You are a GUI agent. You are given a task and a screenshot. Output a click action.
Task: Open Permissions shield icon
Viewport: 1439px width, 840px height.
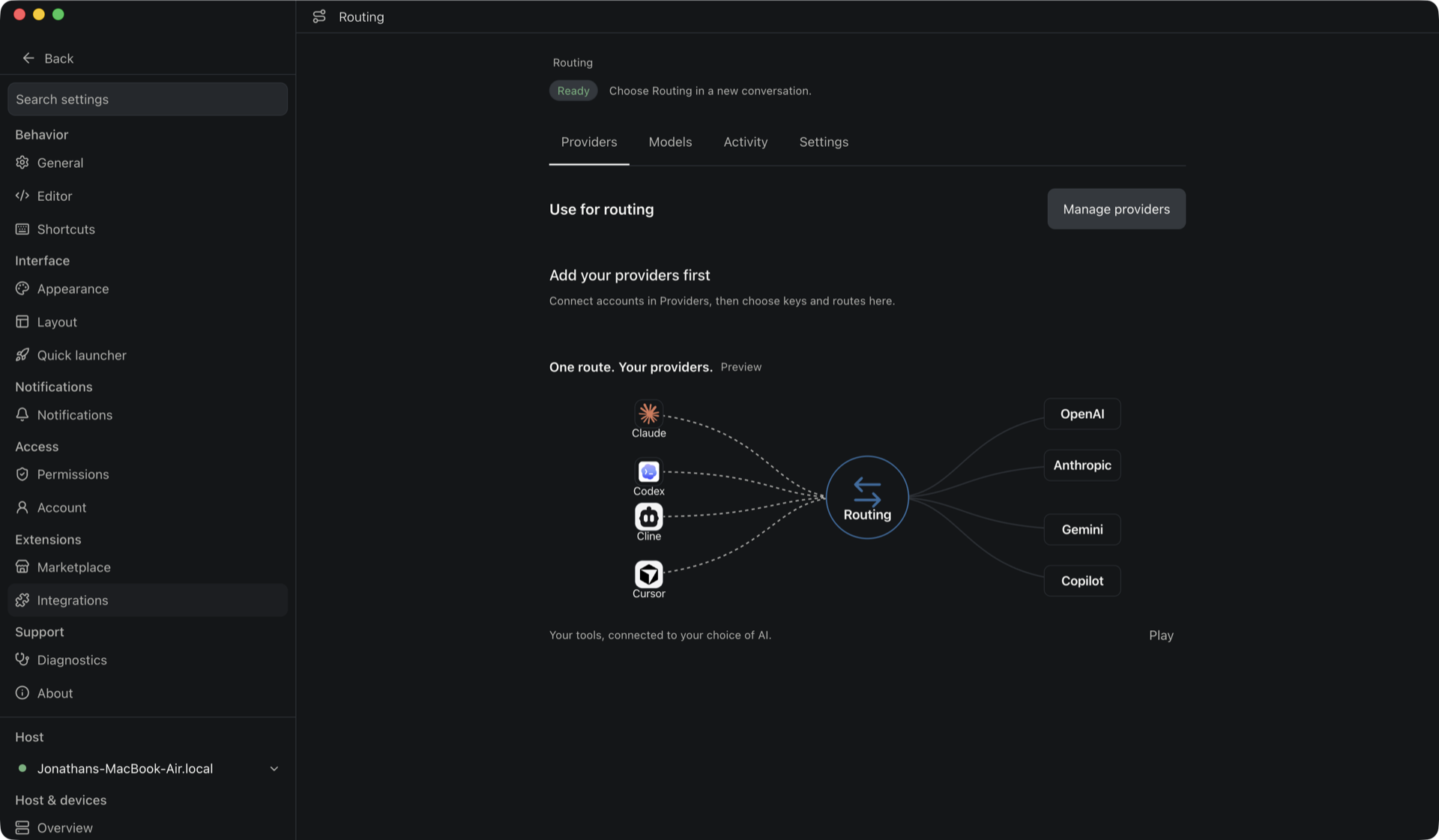(22, 474)
